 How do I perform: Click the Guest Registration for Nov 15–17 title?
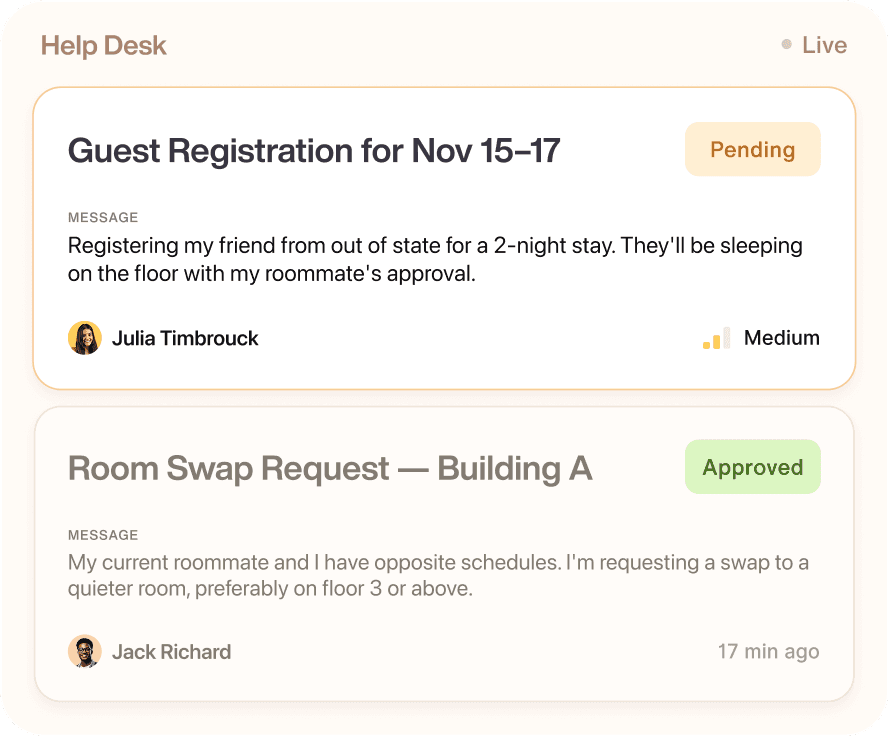(313, 150)
